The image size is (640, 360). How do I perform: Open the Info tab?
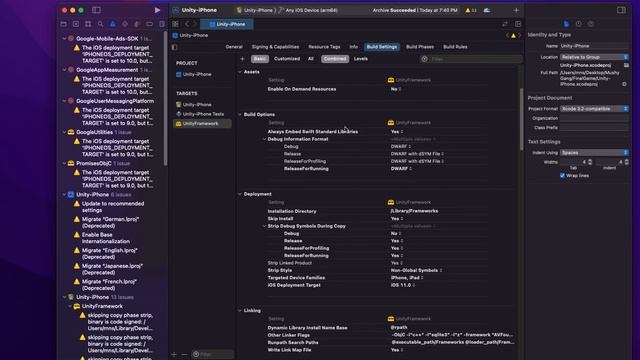pyautogui.click(x=353, y=47)
